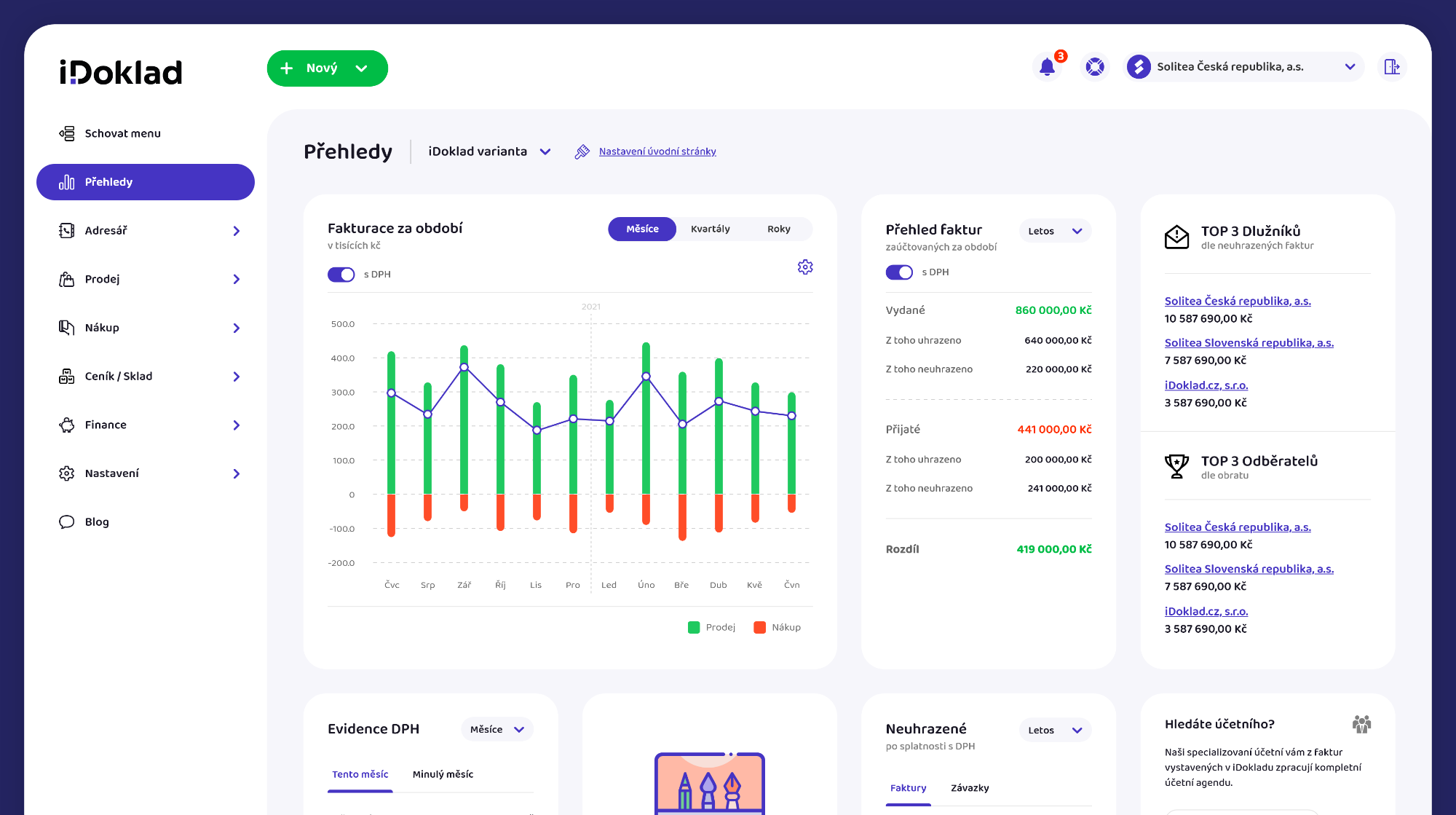This screenshot has width=1456, height=815.
Task: Click the Zář data point on line chart
Action: [x=464, y=367]
